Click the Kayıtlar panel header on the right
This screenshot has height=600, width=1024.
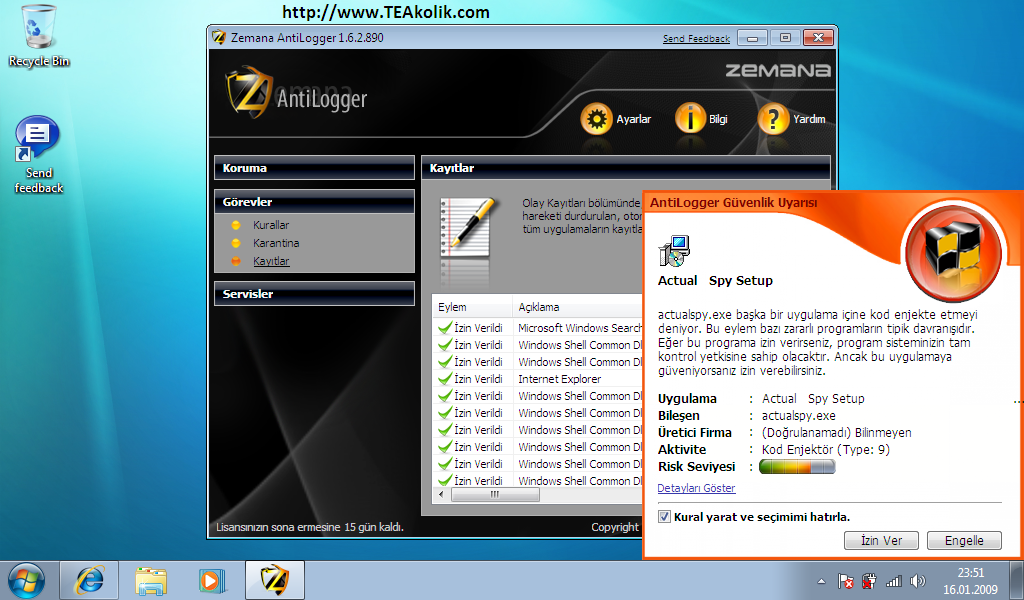click(x=626, y=168)
